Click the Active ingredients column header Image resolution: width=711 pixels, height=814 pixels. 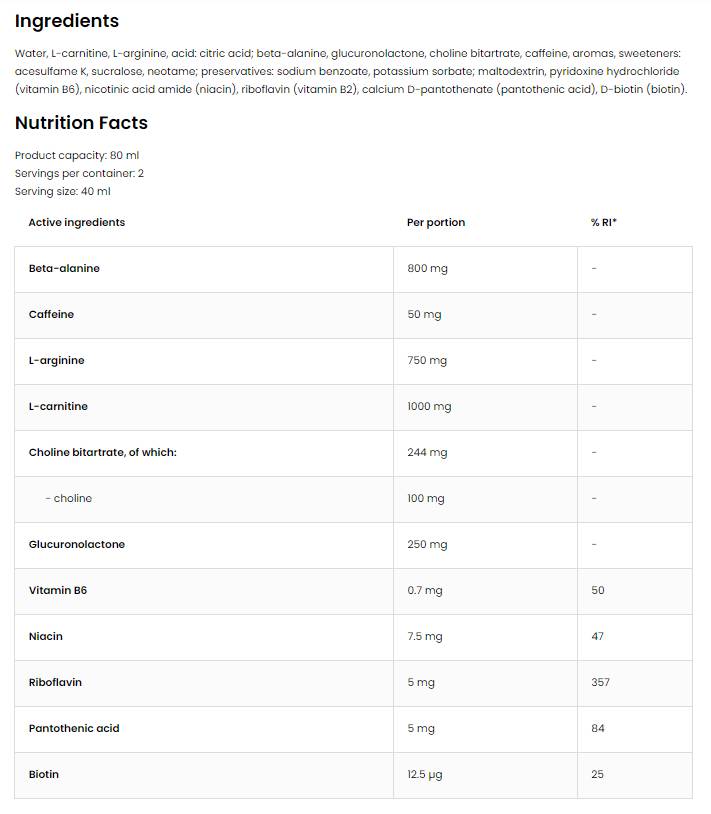click(x=77, y=222)
